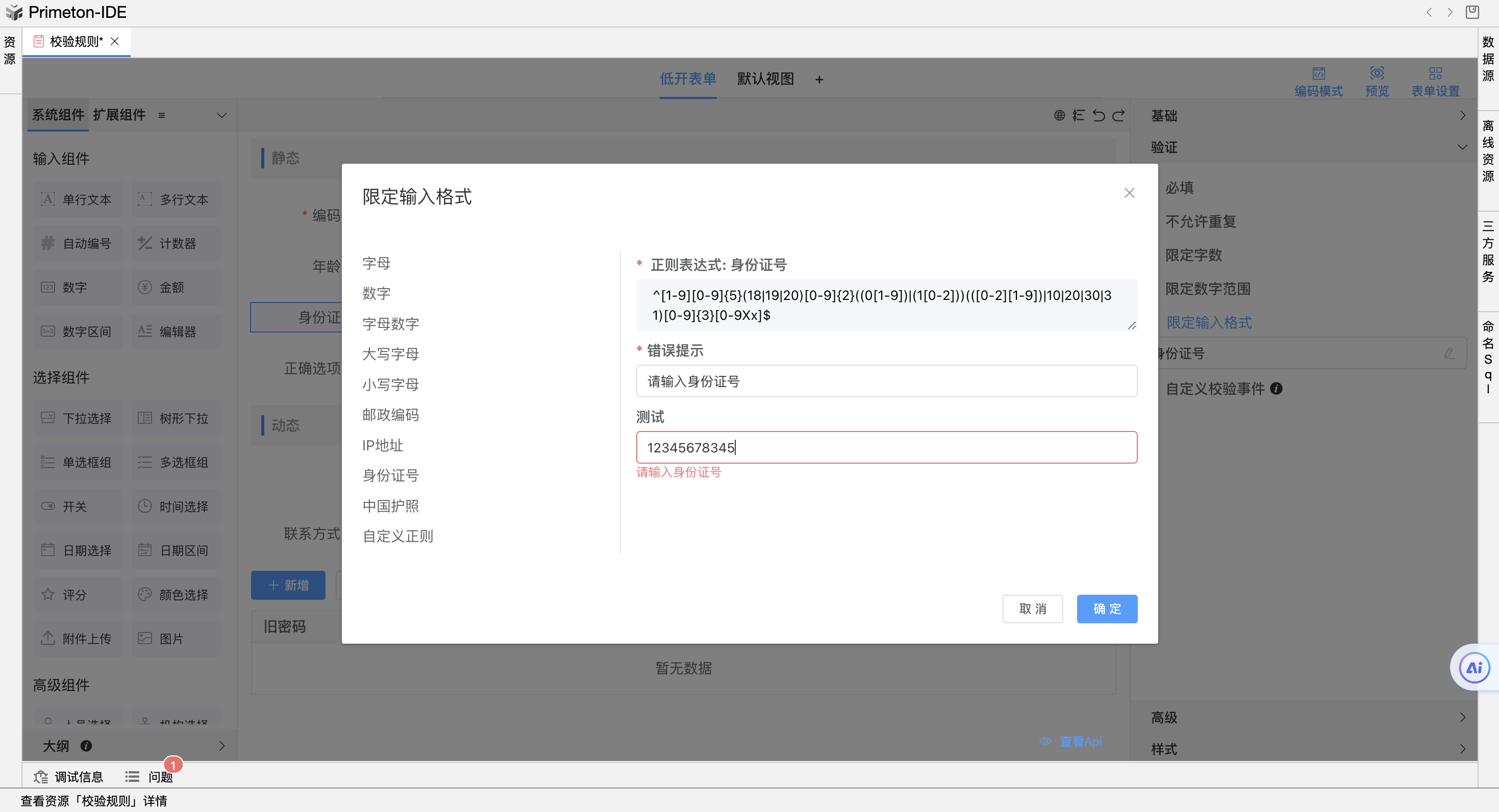Switch to 默认视图 tab
The image size is (1499, 812).
765,79
